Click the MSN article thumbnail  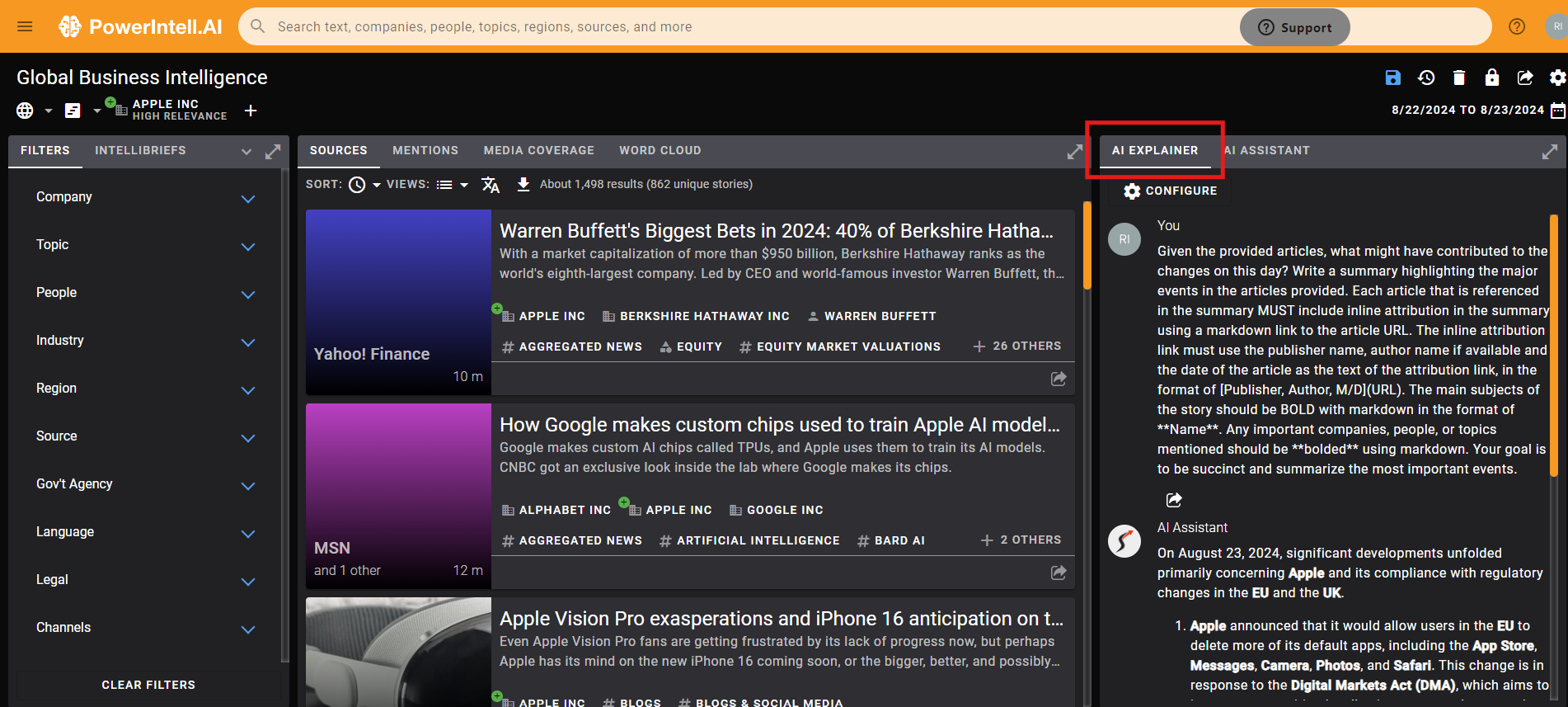(398, 496)
